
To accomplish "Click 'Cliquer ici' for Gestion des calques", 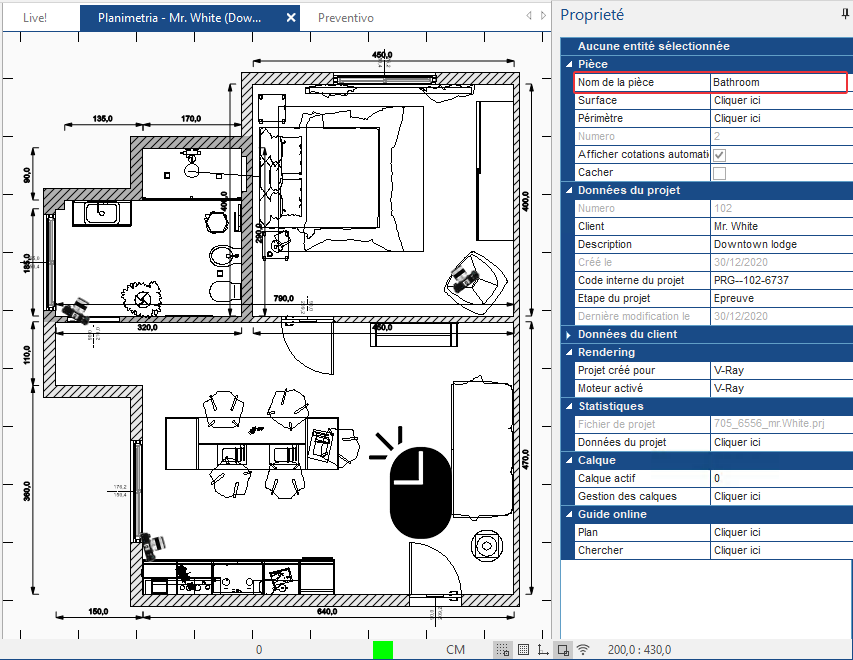I will pyautogui.click(x=737, y=496).
